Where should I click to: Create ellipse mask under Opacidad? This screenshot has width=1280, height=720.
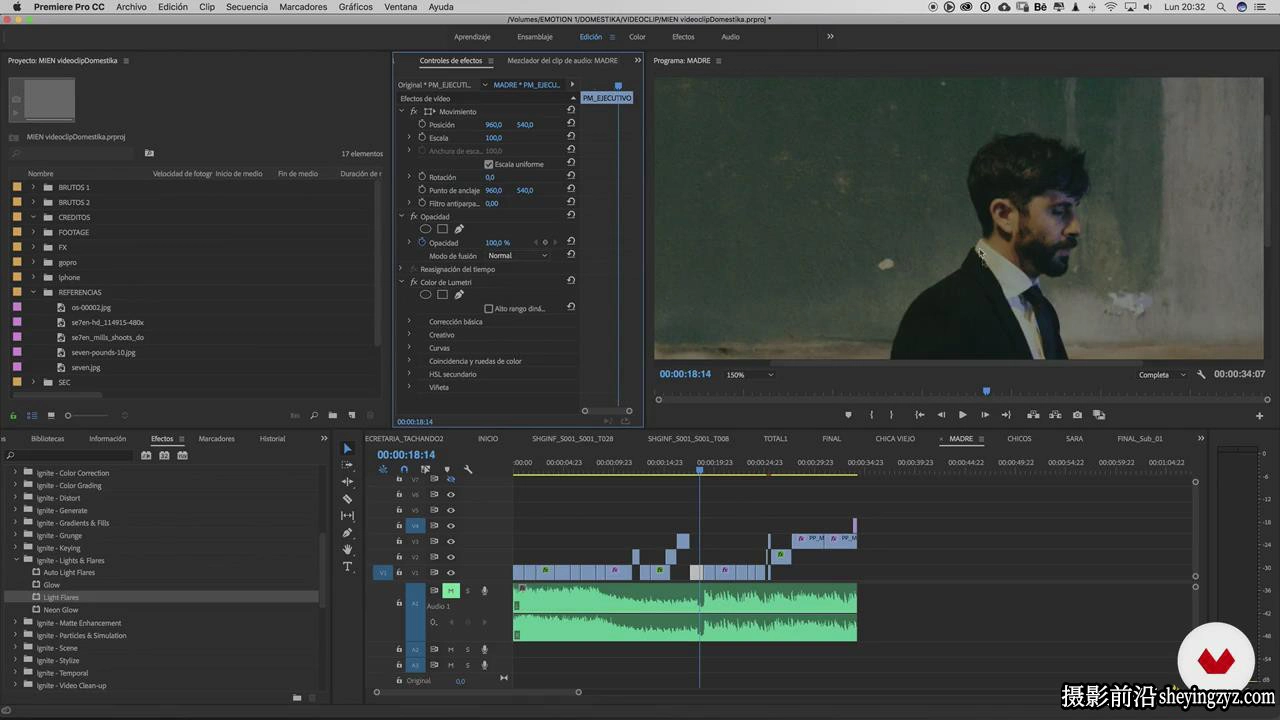click(x=425, y=229)
